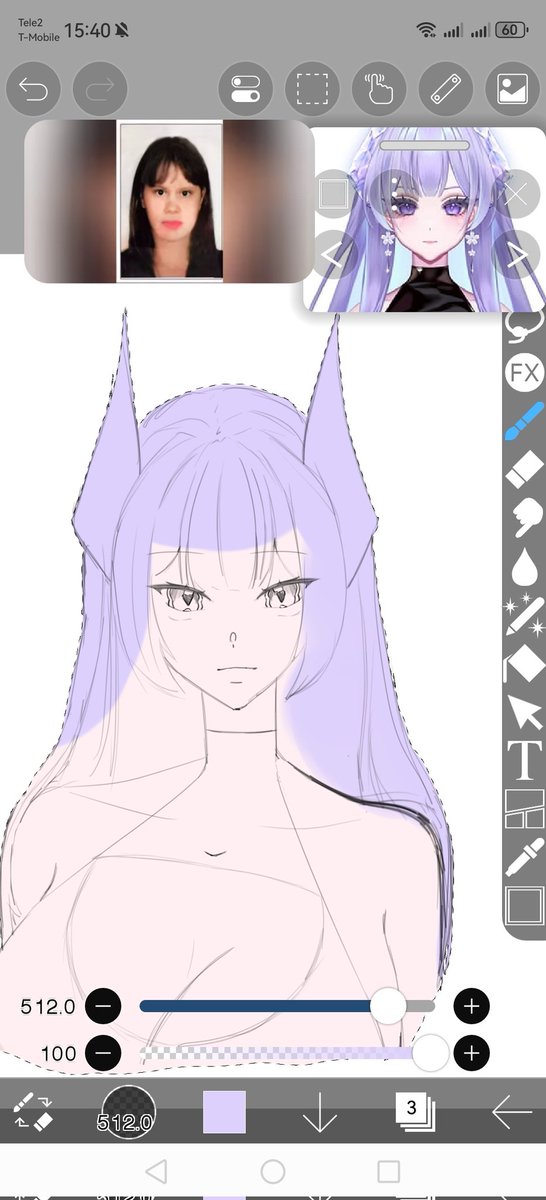Select the Eyedropper tool

point(524,857)
